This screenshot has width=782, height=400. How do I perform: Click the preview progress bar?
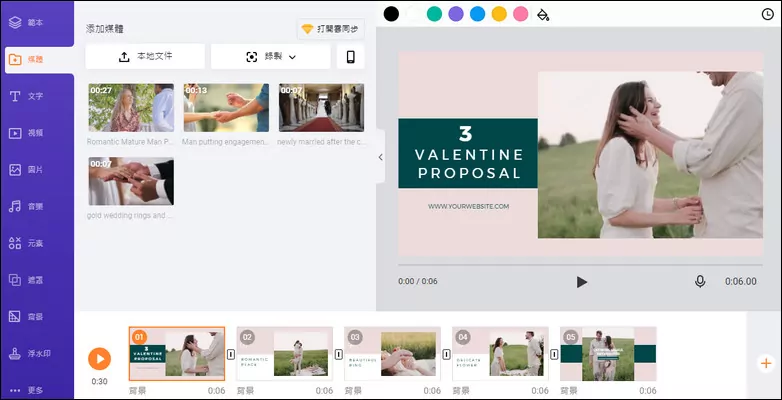point(580,265)
